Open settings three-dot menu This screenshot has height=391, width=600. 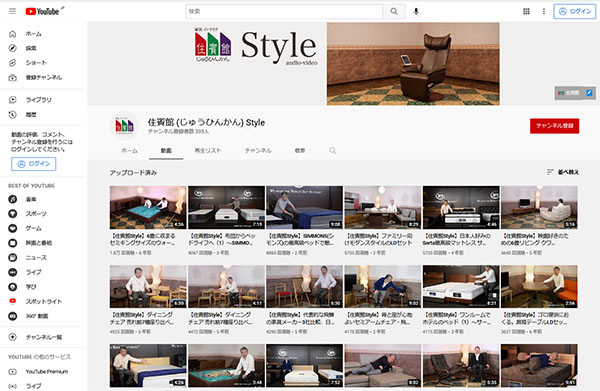pyautogui.click(x=544, y=11)
